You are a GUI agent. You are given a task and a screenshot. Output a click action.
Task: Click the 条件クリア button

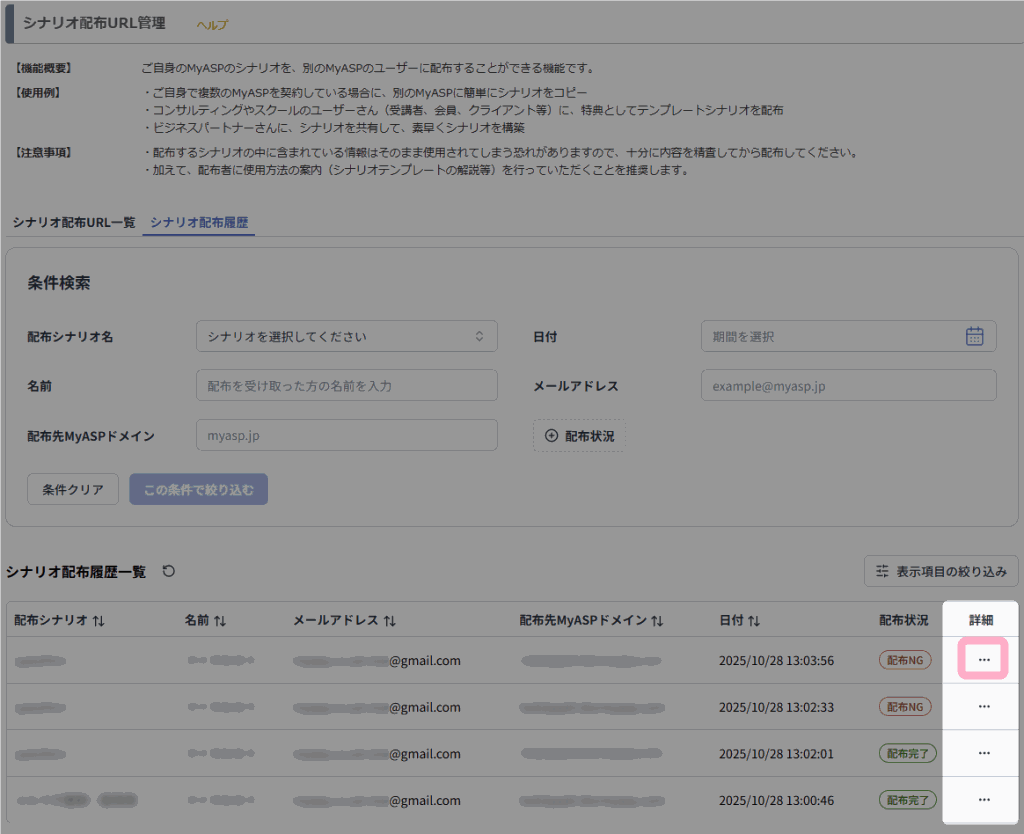73,490
